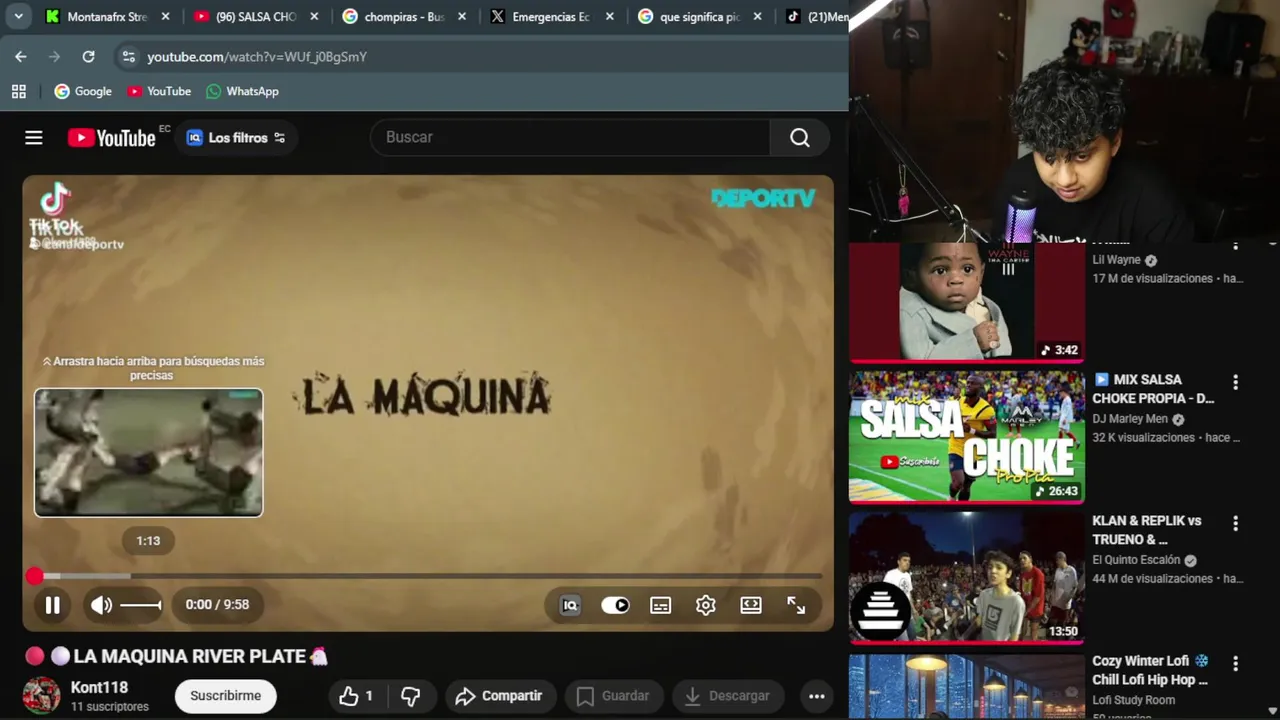Open Google bookmark

[x=83, y=91]
